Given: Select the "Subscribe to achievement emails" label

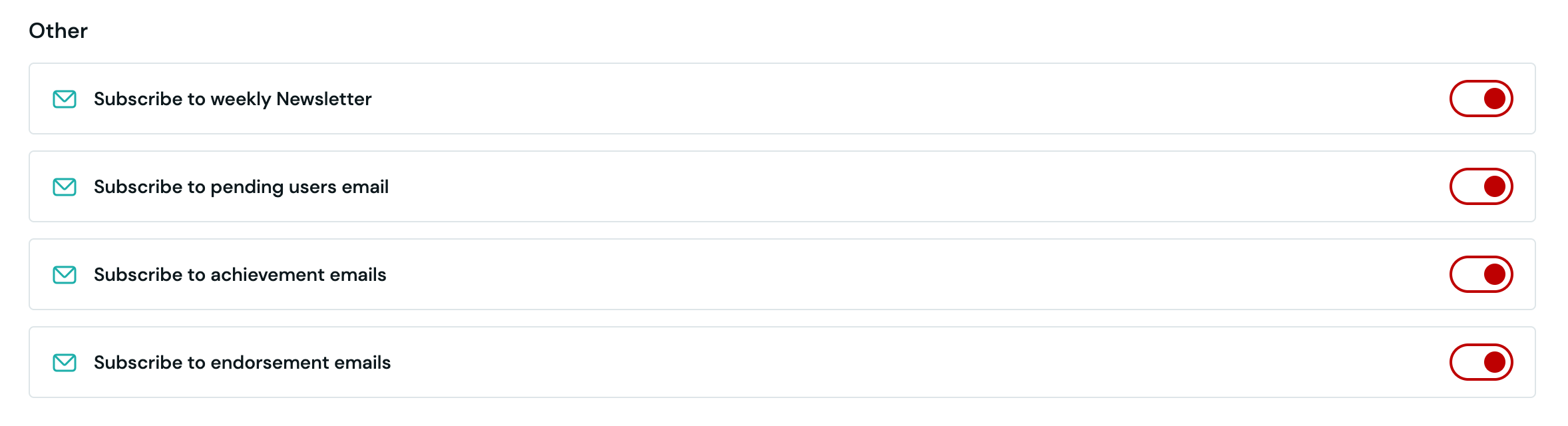Looking at the screenshot, I should point(240,275).
